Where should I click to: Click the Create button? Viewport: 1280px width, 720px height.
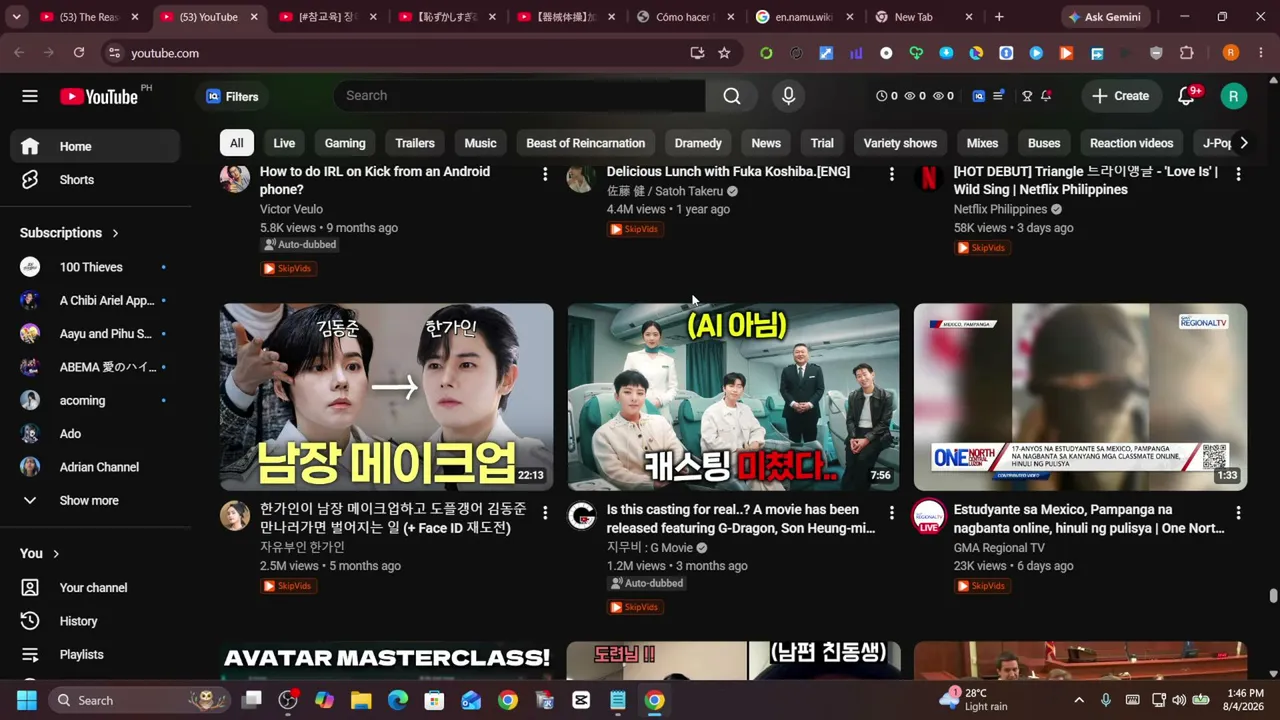(1121, 96)
